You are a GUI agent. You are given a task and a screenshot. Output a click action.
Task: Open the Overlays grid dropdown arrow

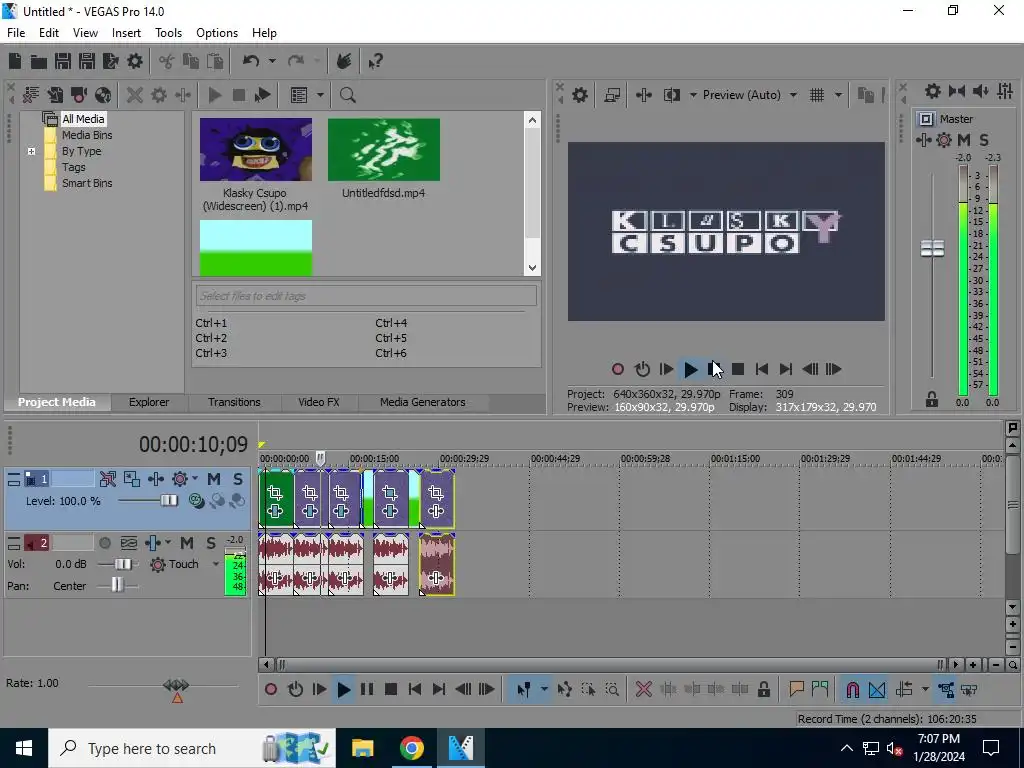[838, 95]
